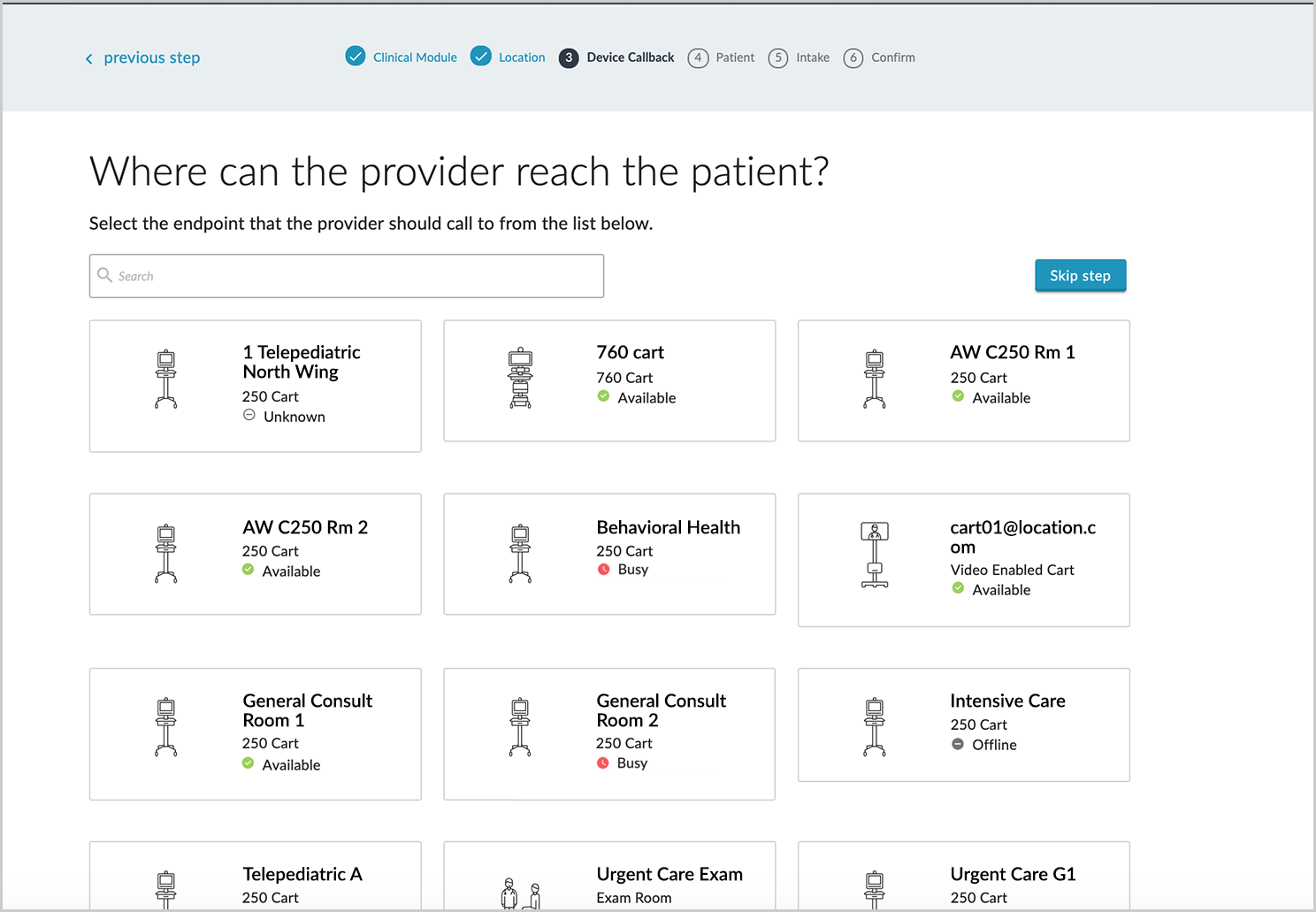The image size is (1316, 912).
Task: Click Available status text on AW C250 Rm 2
Action: coord(291,571)
